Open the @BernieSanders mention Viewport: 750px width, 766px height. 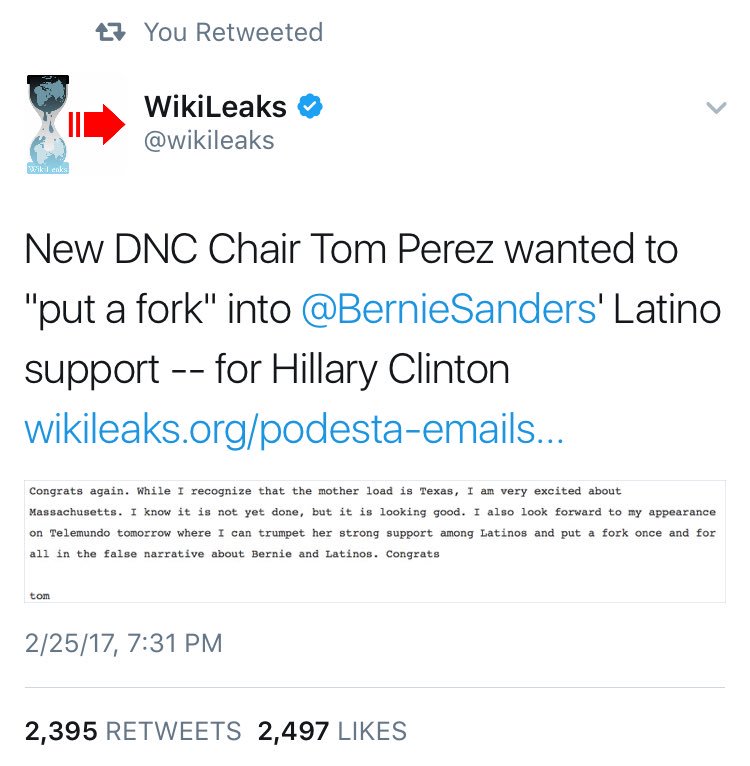click(x=449, y=309)
